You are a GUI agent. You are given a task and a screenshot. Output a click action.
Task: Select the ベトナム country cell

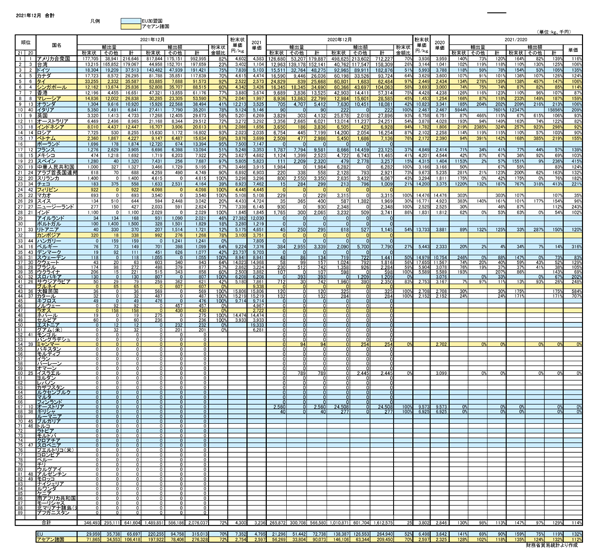click(57, 138)
